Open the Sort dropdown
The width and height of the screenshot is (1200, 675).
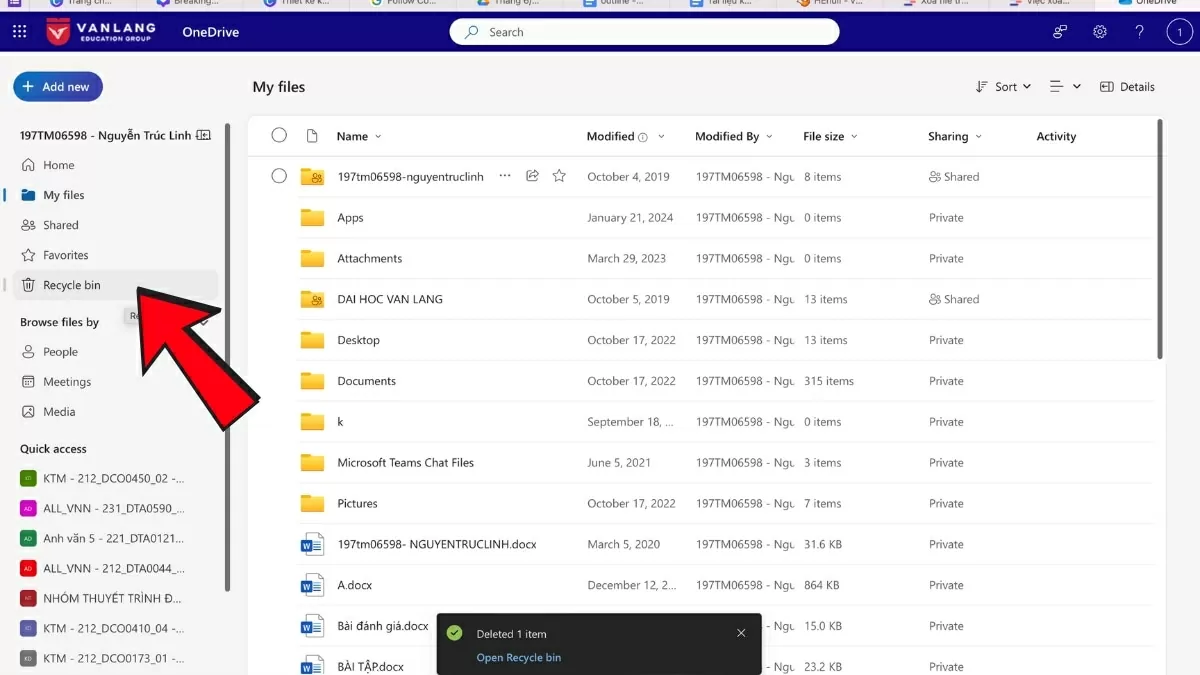click(x=1003, y=87)
